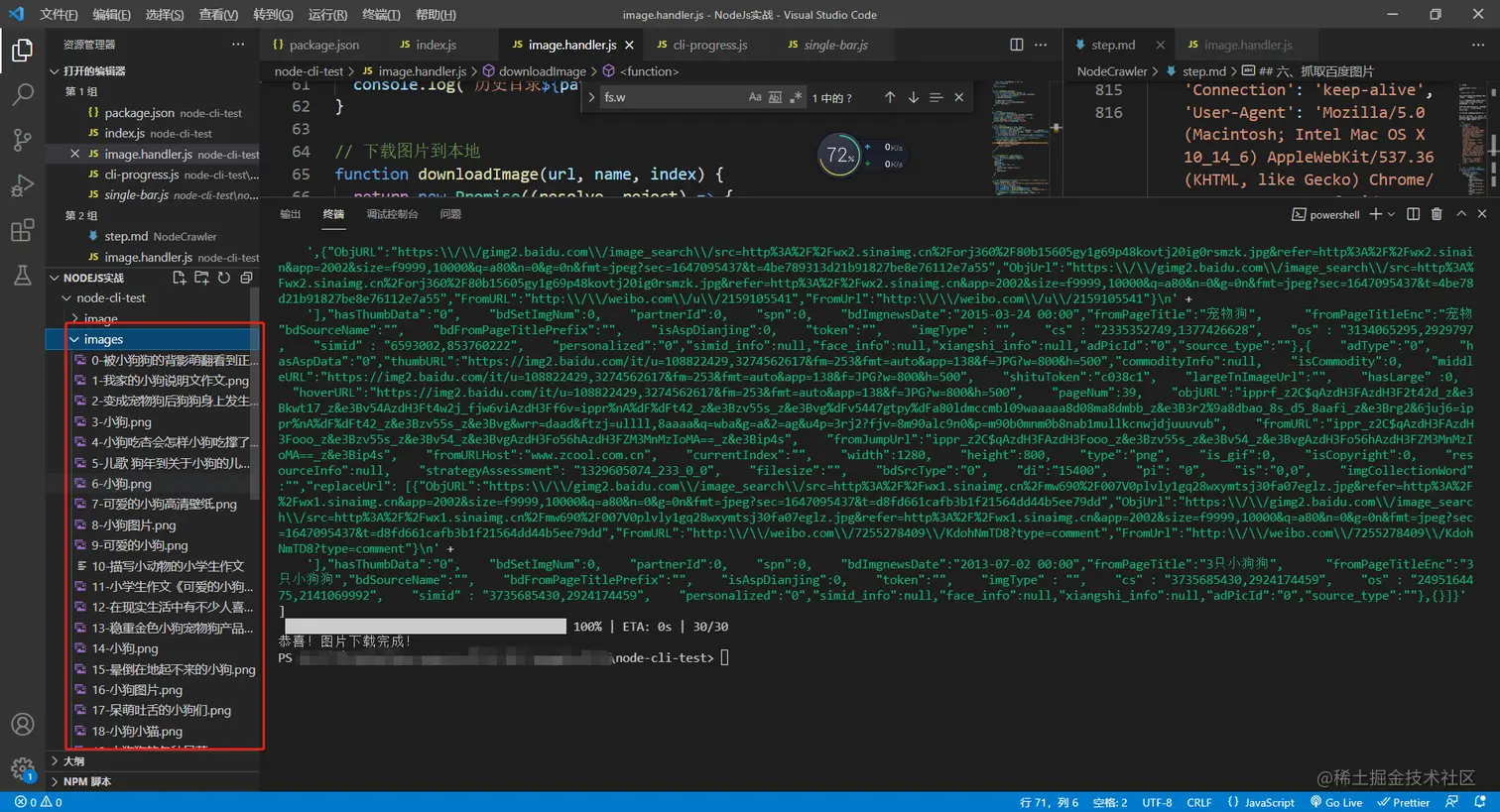
Task: Click the downloadImage breadcrumb
Action: 542,71
